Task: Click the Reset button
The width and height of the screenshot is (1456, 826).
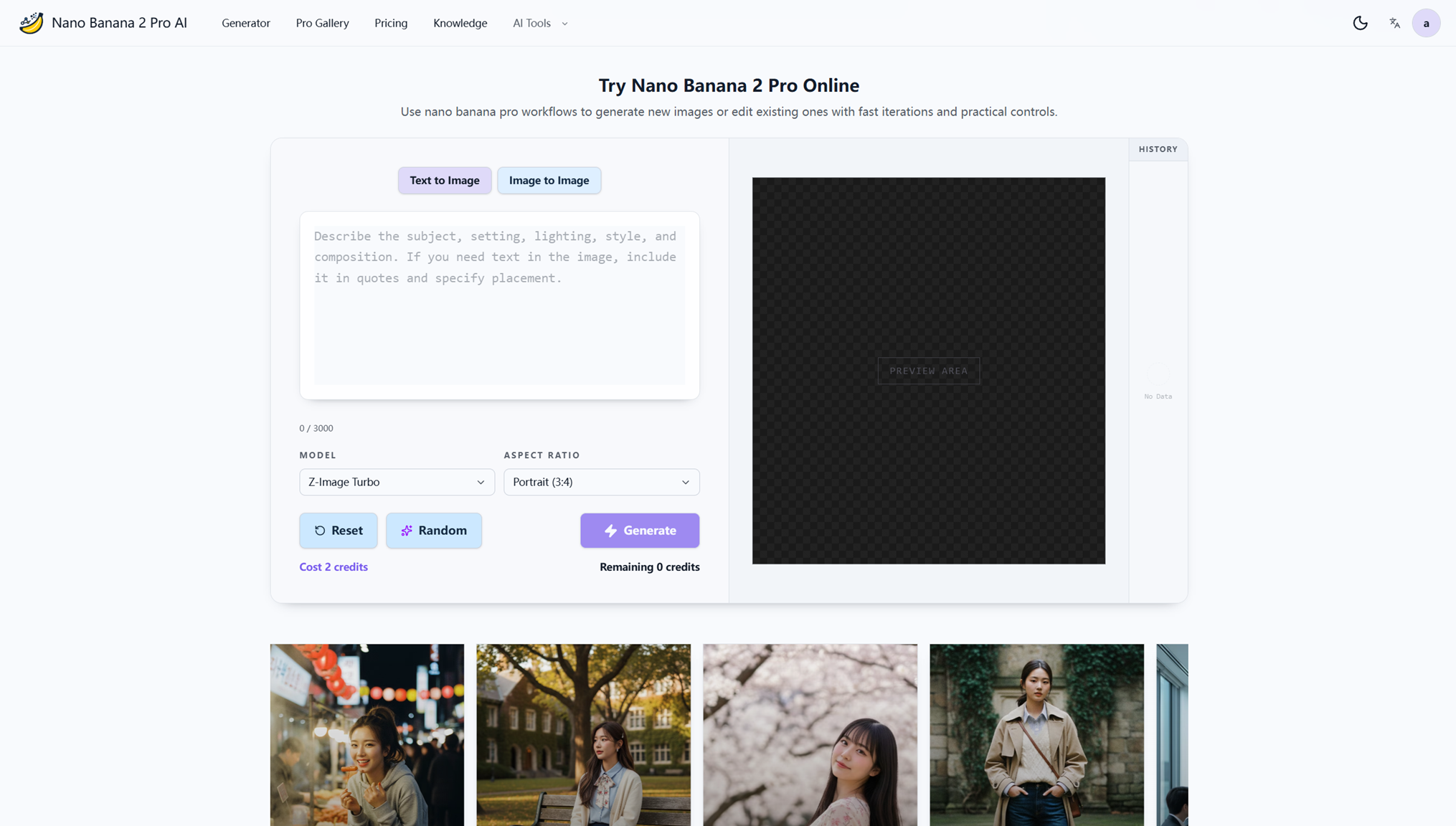Action: pos(338,531)
